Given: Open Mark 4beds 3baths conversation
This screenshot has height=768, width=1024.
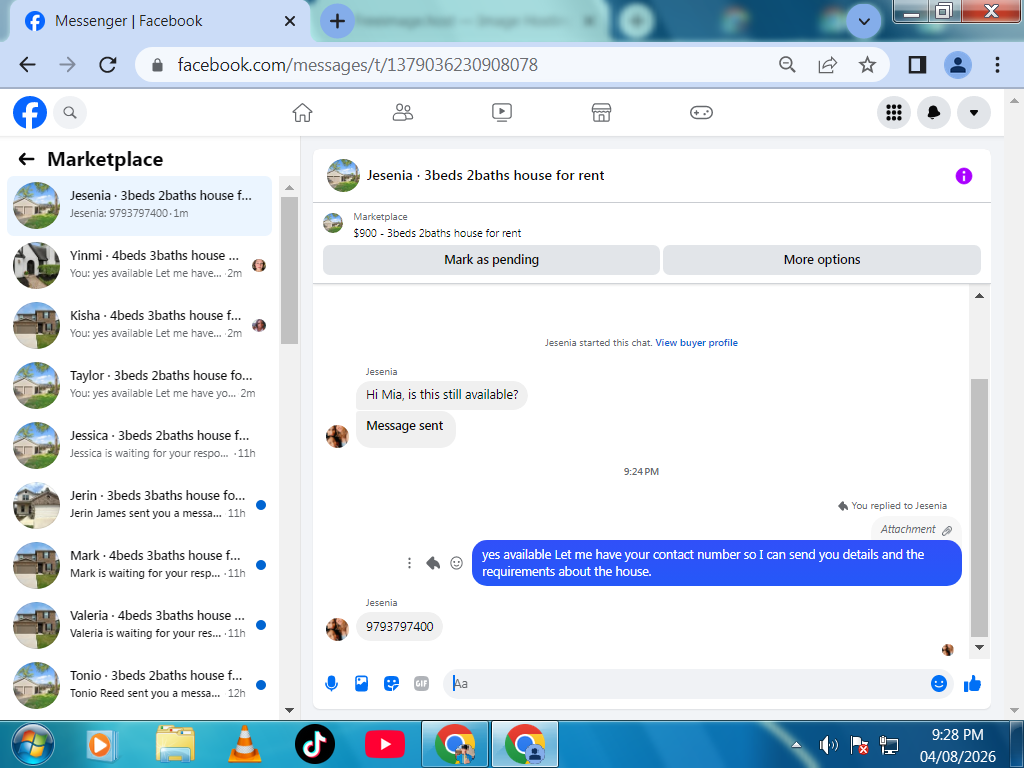Looking at the screenshot, I should coord(139,566).
